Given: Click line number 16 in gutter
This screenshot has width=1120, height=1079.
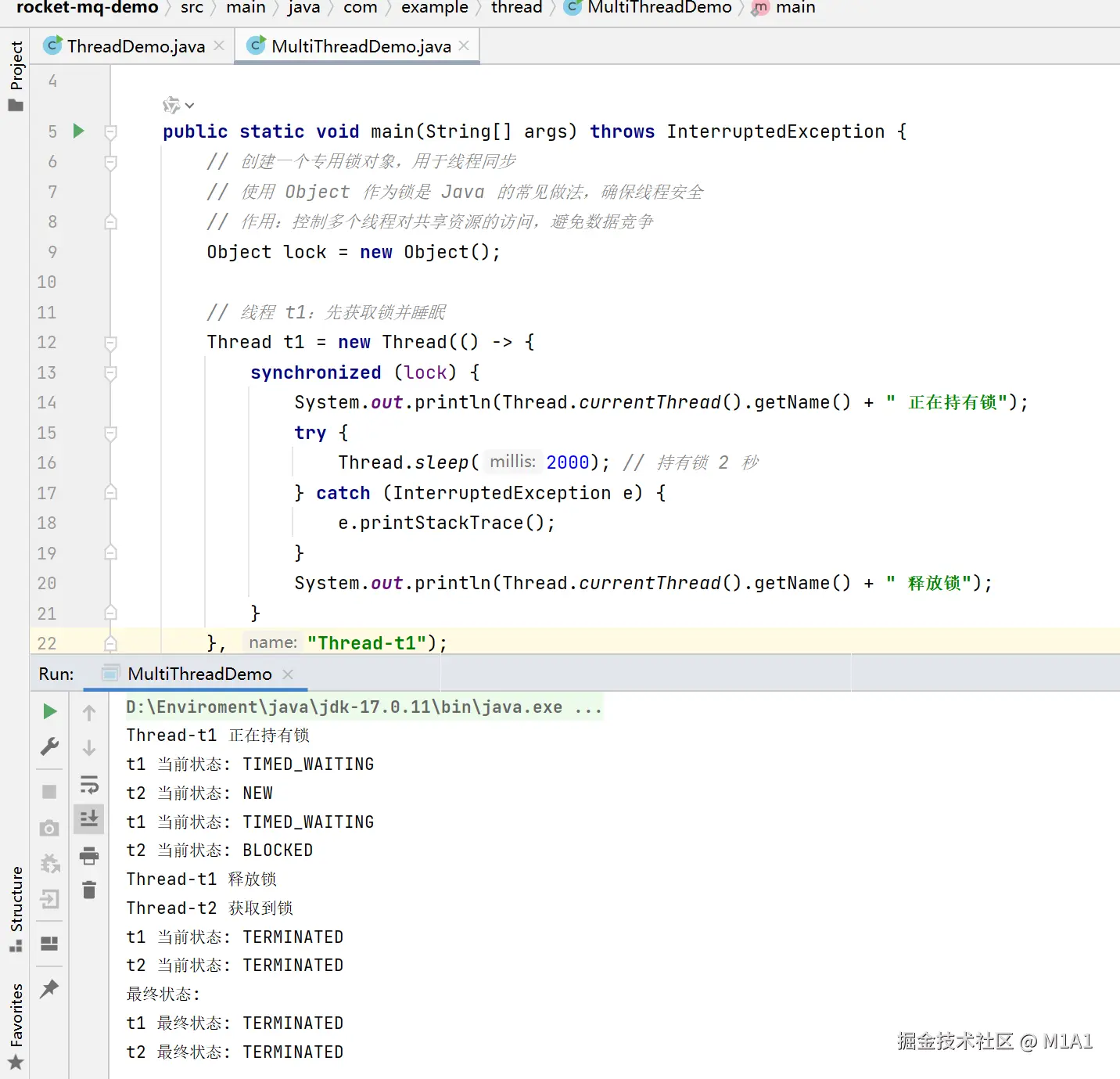Looking at the screenshot, I should click(x=47, y=462).
